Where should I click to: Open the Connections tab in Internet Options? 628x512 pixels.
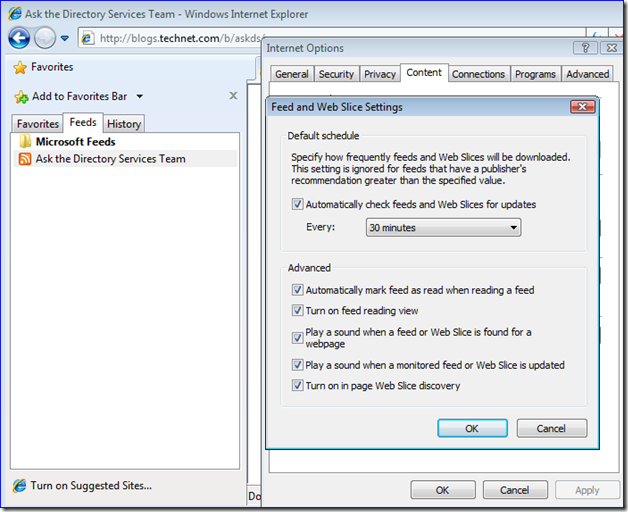coord(478,74)
